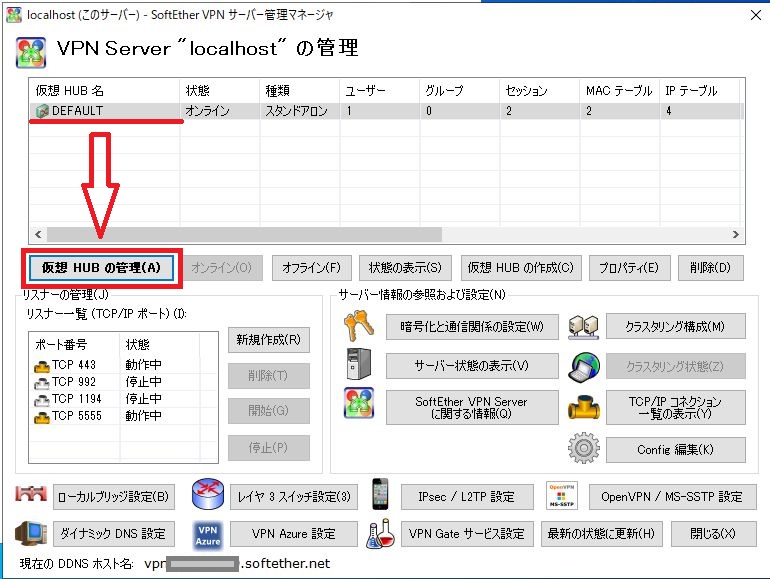Image resolution: width=770 pixels, height=579 pixels.
Task: Click the clustering configuration servers icon
Action: pyautogui.click(x=583, y=327)
